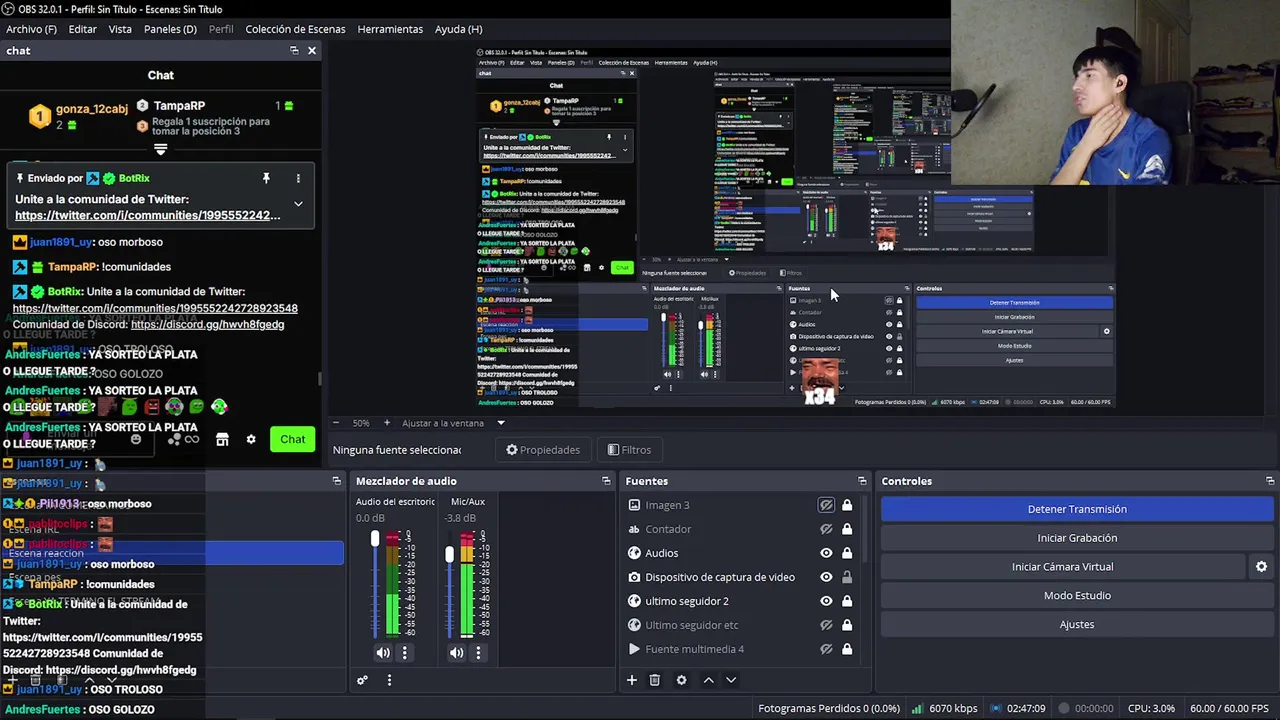The height and width of the screenshot is (720, 1280).
Task: Open the pinned message three-dot menu
Action: 298,178
